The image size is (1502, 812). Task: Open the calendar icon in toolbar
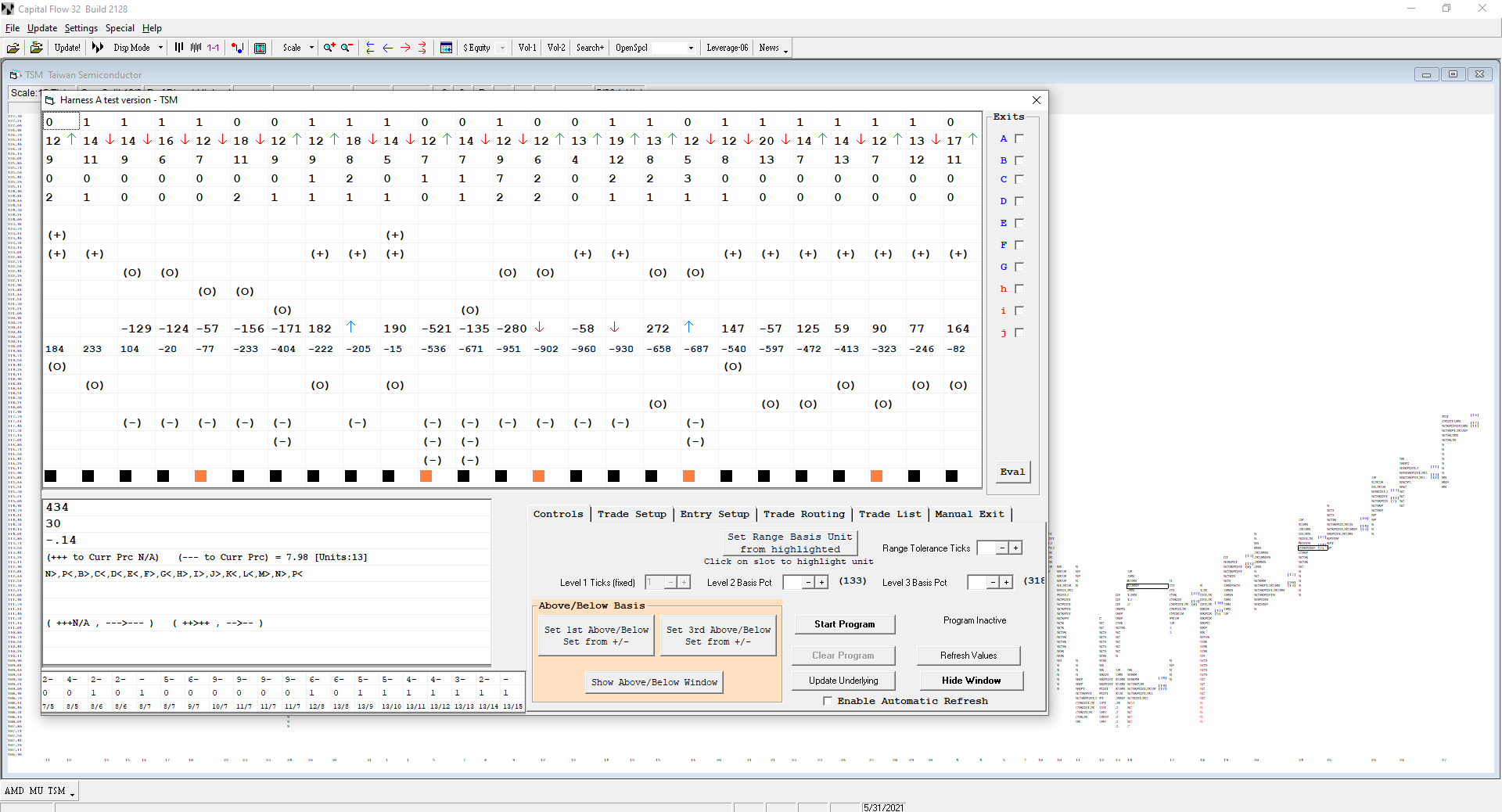pos(446,48)
